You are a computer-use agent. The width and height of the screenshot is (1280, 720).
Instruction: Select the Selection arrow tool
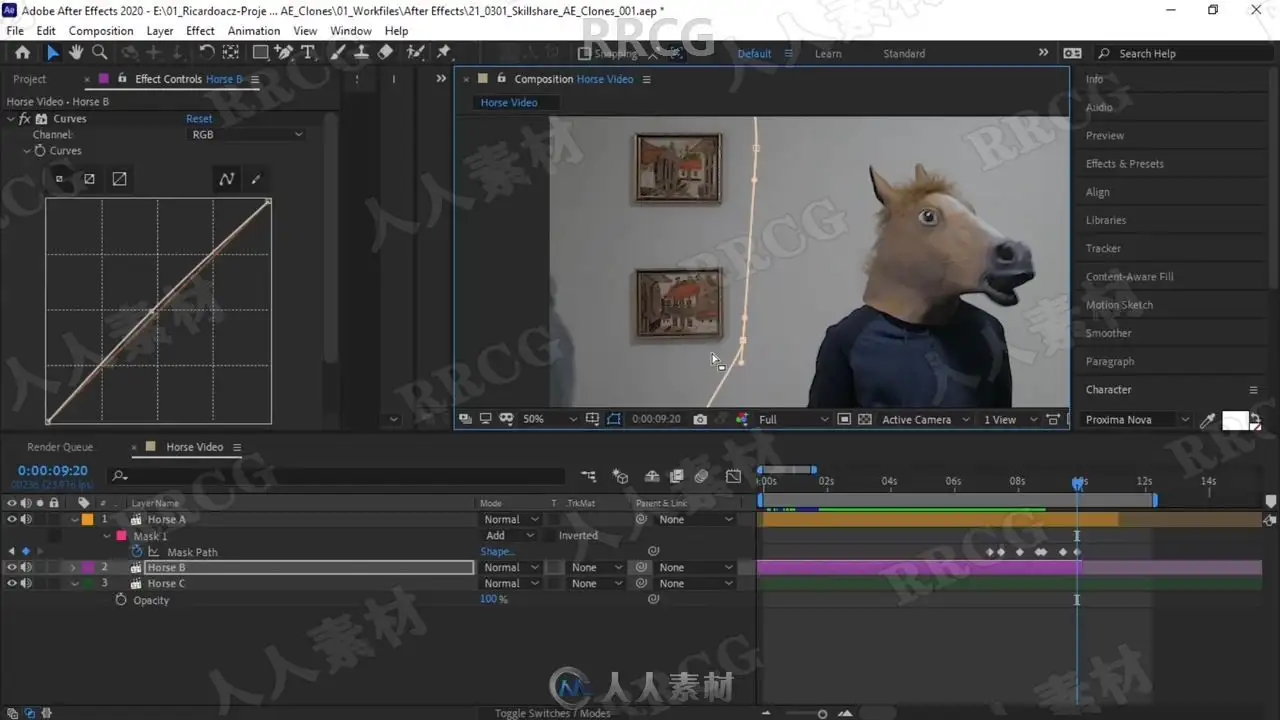pyautogui.click(x=53, y=53)
